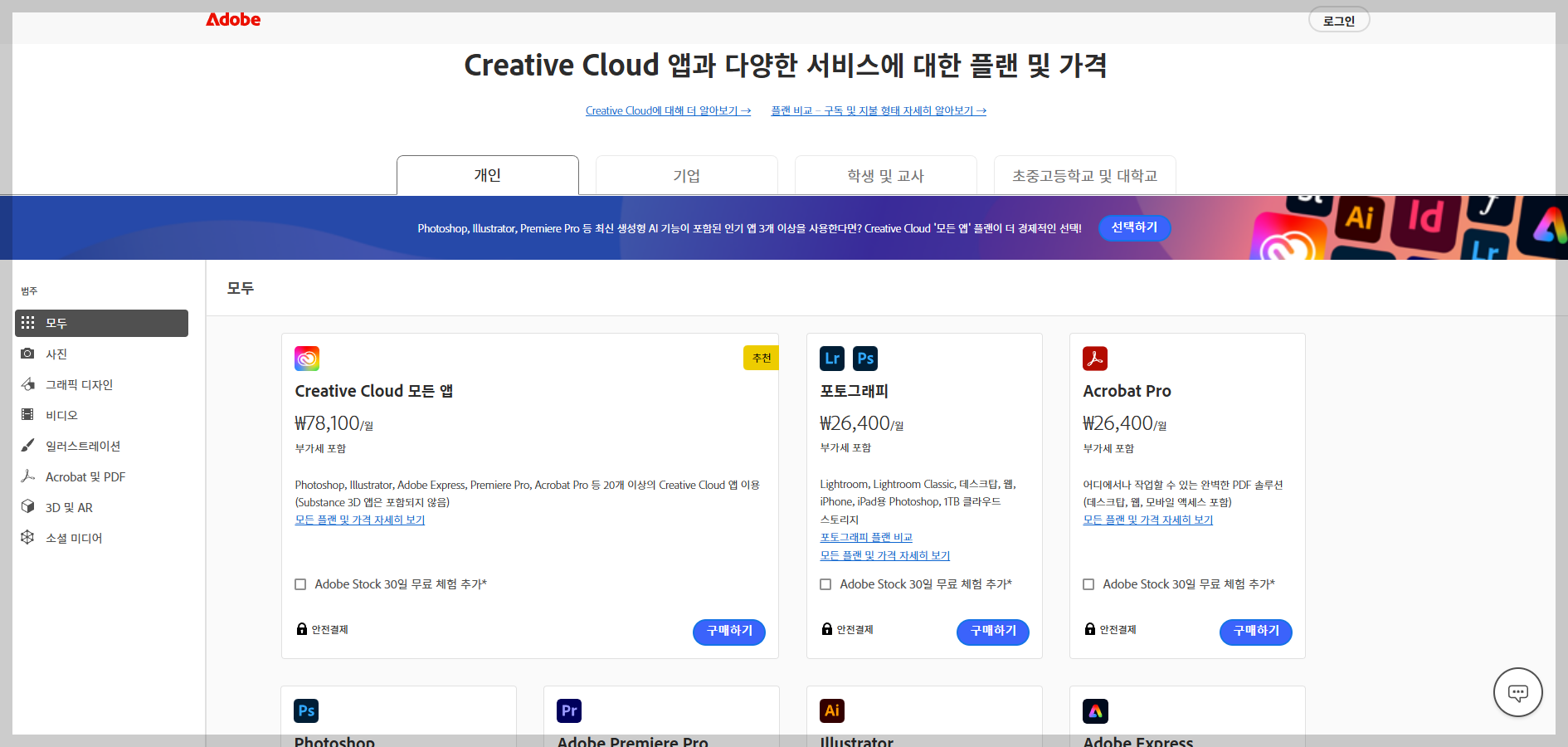Click the Lightroom icon on the 포토그래피 card
The image size is (1568, 747).
click(x=832, y=359)
